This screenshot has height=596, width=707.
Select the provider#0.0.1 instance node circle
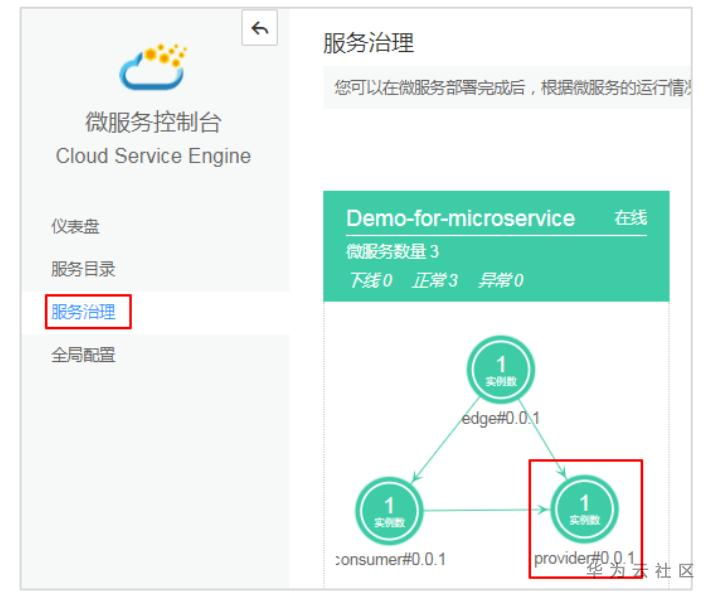tap(584, 509)
